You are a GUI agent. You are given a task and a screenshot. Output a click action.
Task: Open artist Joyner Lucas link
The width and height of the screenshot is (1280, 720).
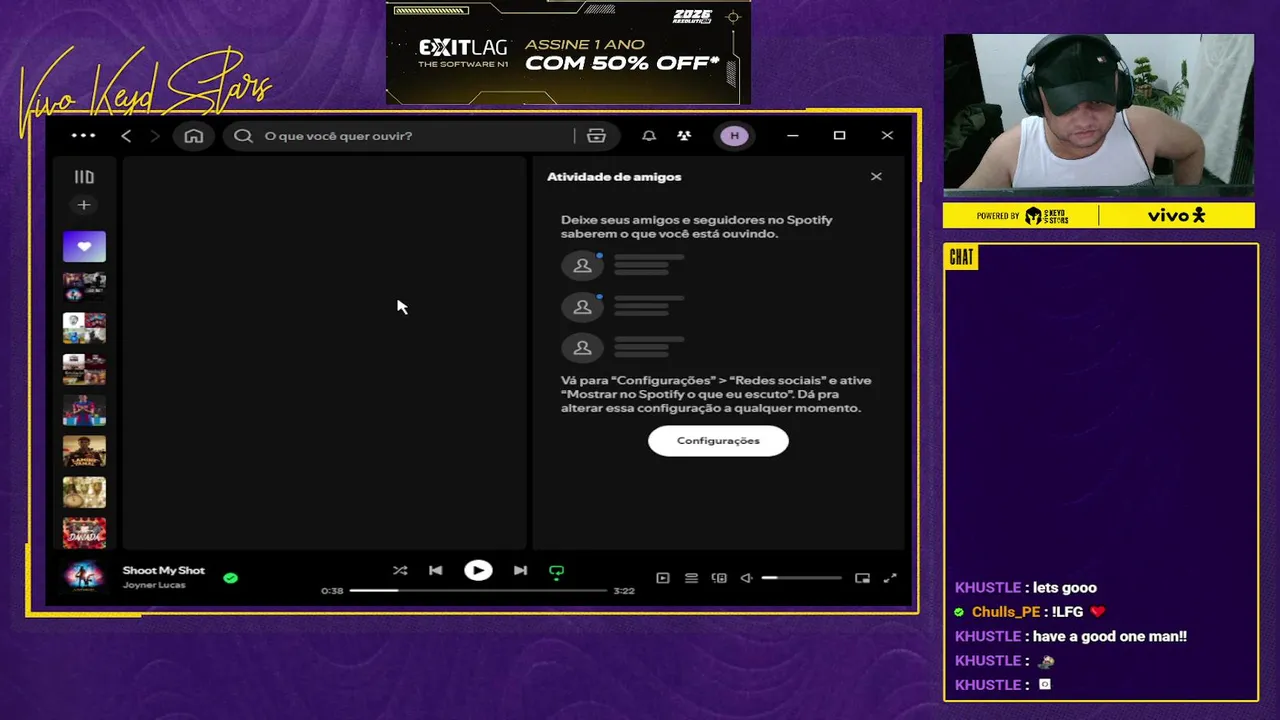tap(154, 585)
